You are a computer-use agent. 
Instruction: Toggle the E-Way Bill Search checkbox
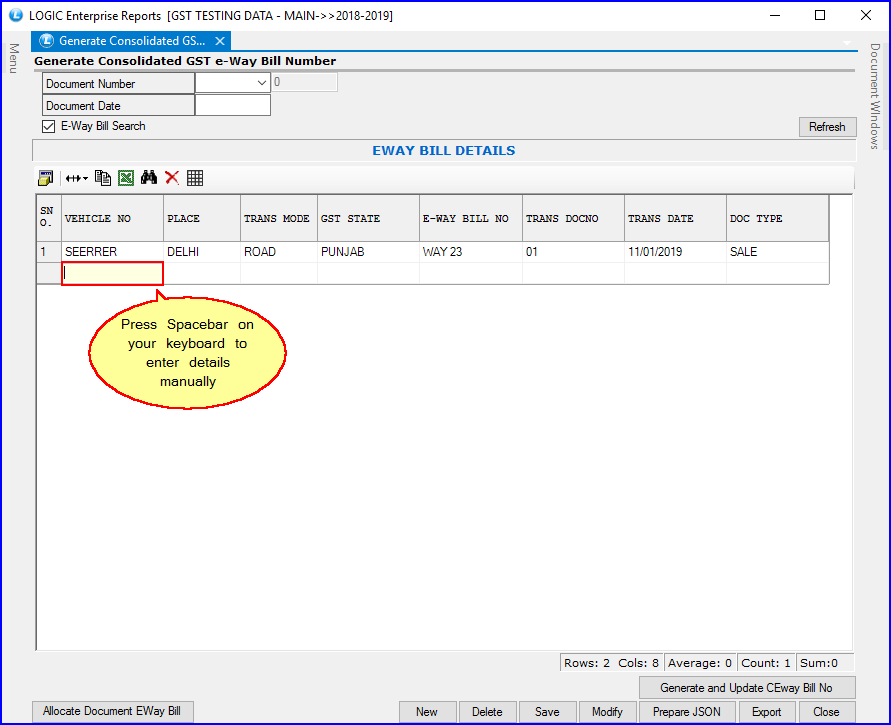(48, 126)
